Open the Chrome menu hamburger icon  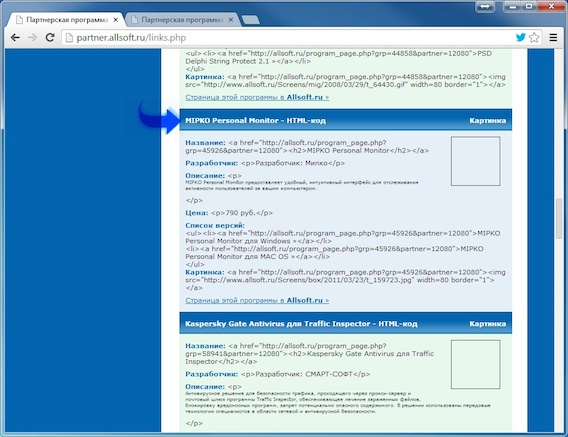[553, 37]
